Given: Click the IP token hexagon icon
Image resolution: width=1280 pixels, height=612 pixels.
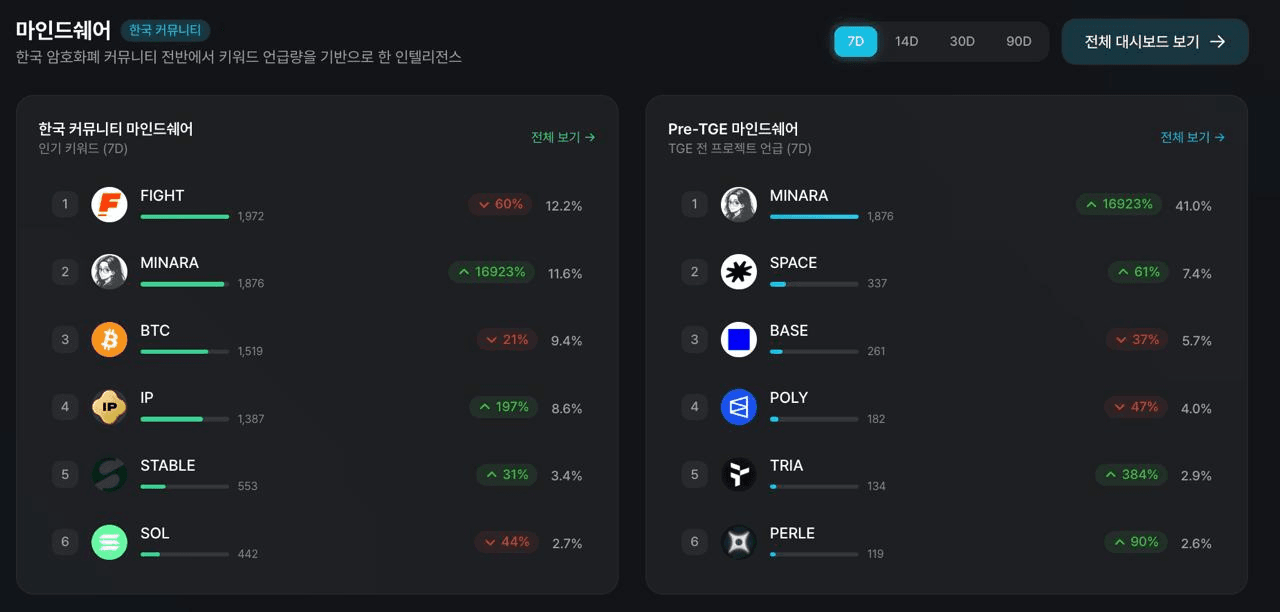Looking at the screenshot, I should pos(109,407).
